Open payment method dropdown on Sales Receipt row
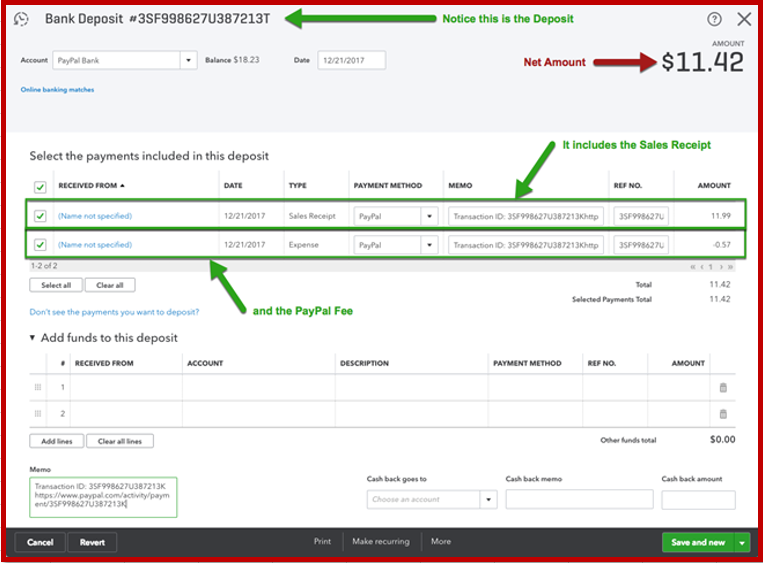Image resolution: width=763 pixels, height=563 pixels. [x=429, y=216]
